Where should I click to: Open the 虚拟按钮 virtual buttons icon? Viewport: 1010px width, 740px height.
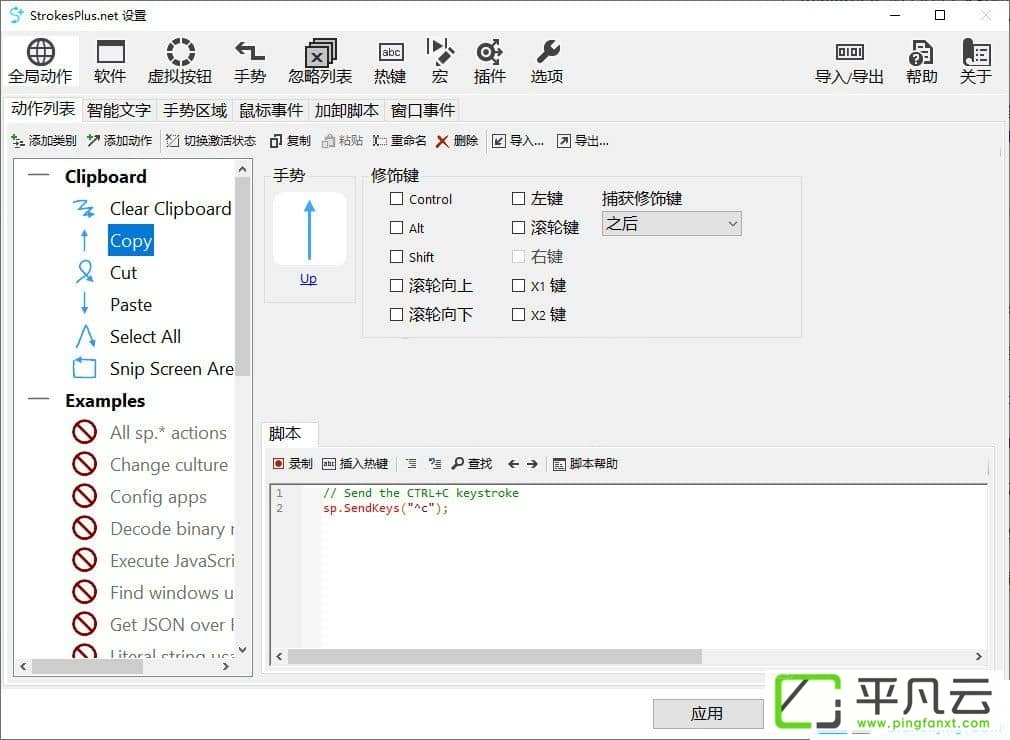coord(180,62)
